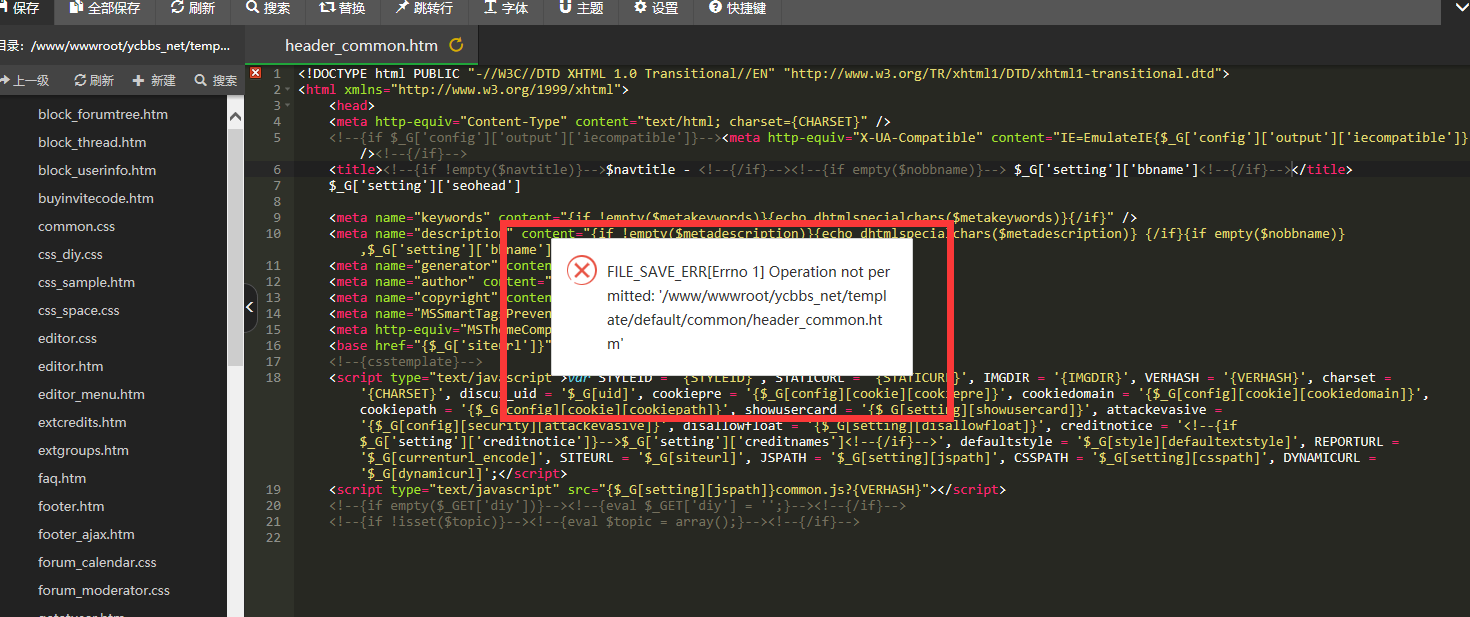Open forum_moderator.css
1470x617 pixels.
tap(104, 590)
